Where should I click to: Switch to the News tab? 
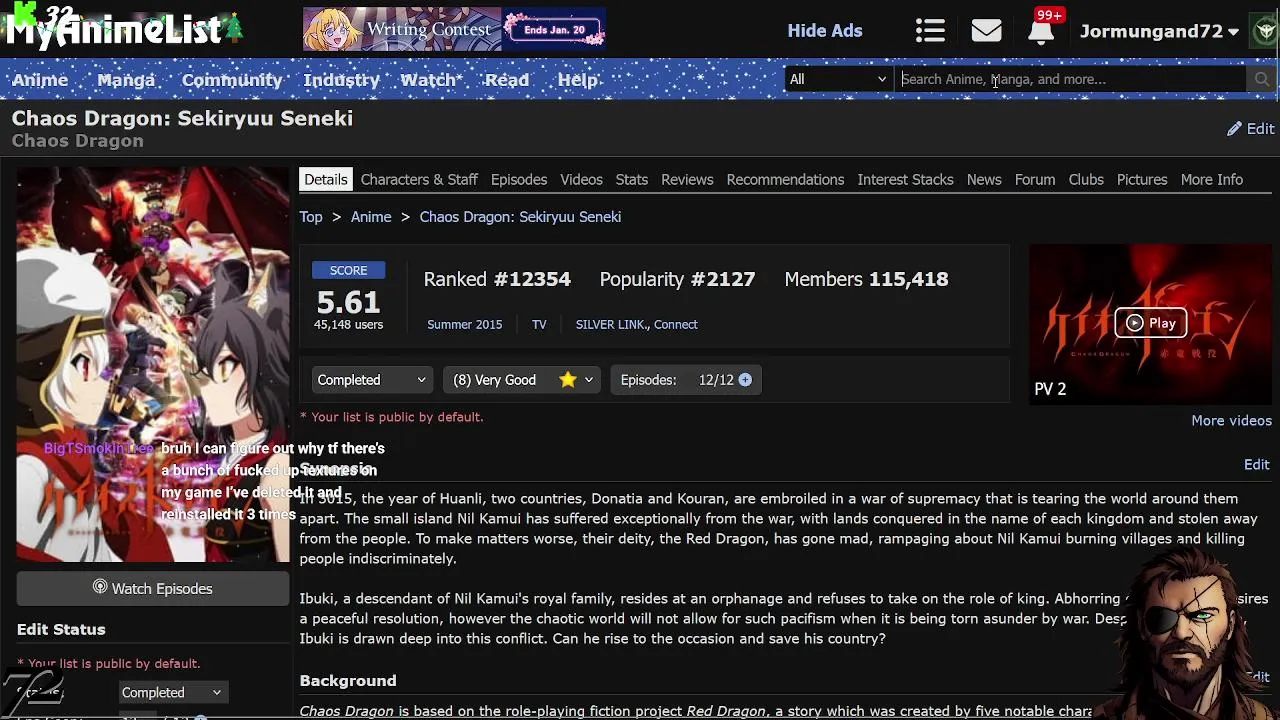pyautogui.click(x=984, y=180)
